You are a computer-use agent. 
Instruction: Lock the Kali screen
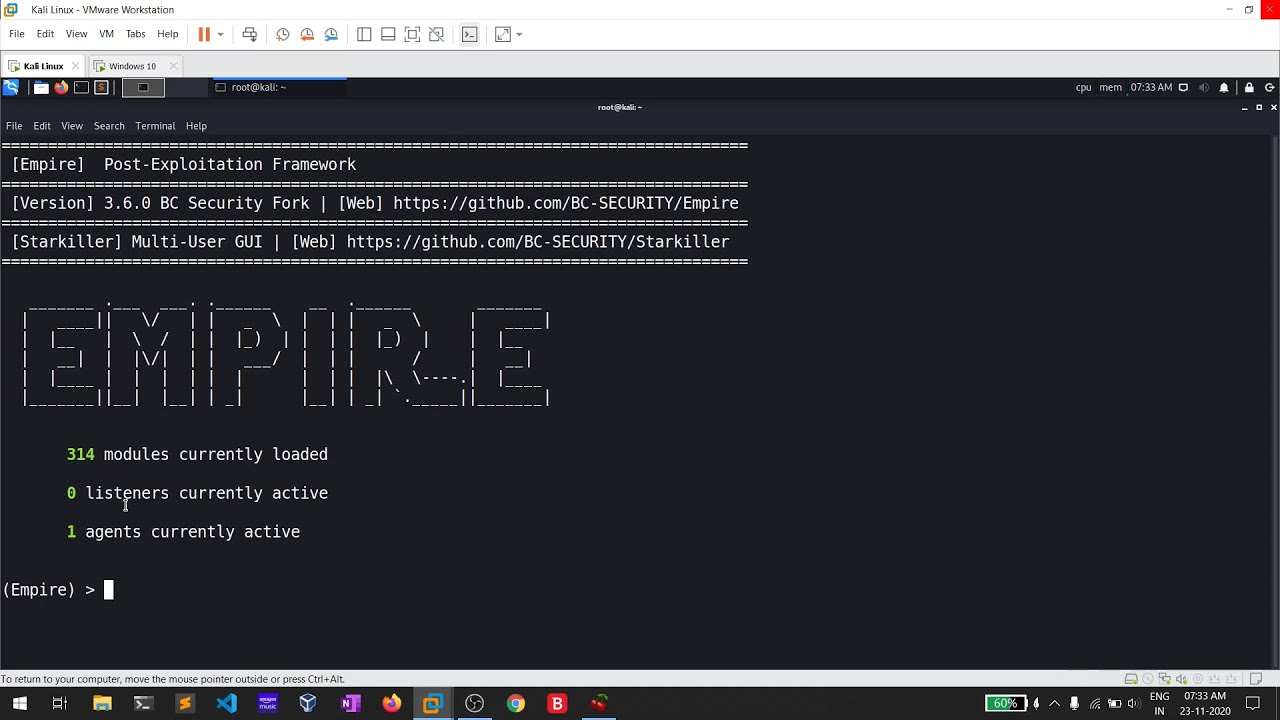[x=1249, y=87]
